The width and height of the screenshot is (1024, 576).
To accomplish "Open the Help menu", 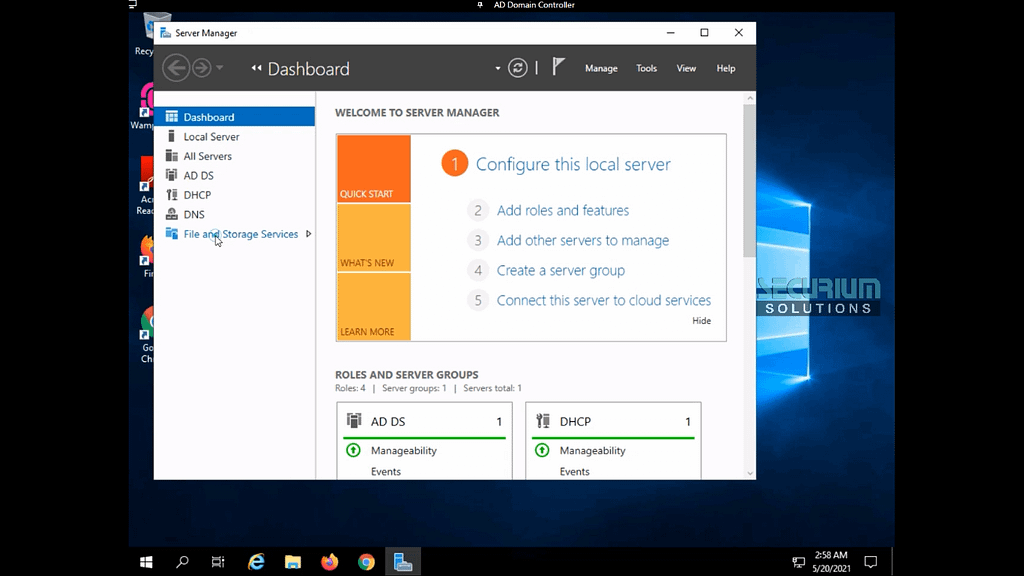I will click(x=726, y=68).
